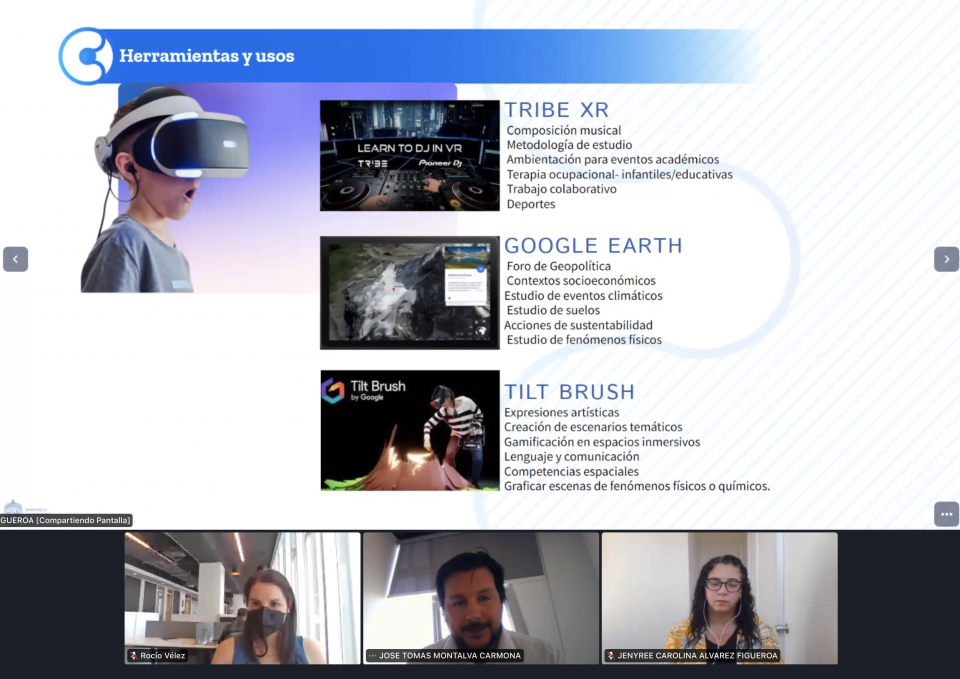Click the text Metodología de estudio
Image resolution: width=960 pixels, height=679 pixels.
click(569, 145)
